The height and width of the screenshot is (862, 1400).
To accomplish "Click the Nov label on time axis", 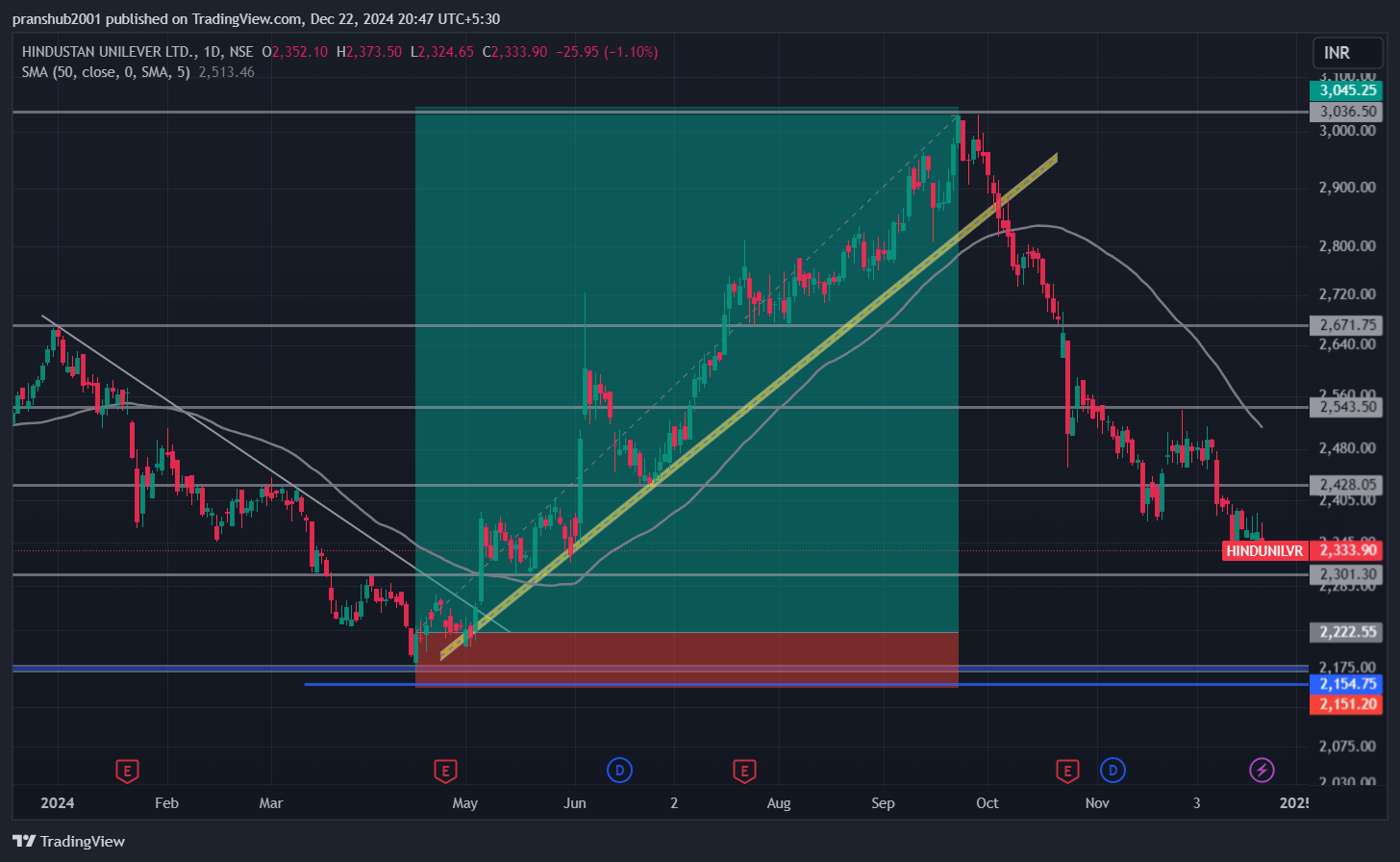I will [1097, 803].
